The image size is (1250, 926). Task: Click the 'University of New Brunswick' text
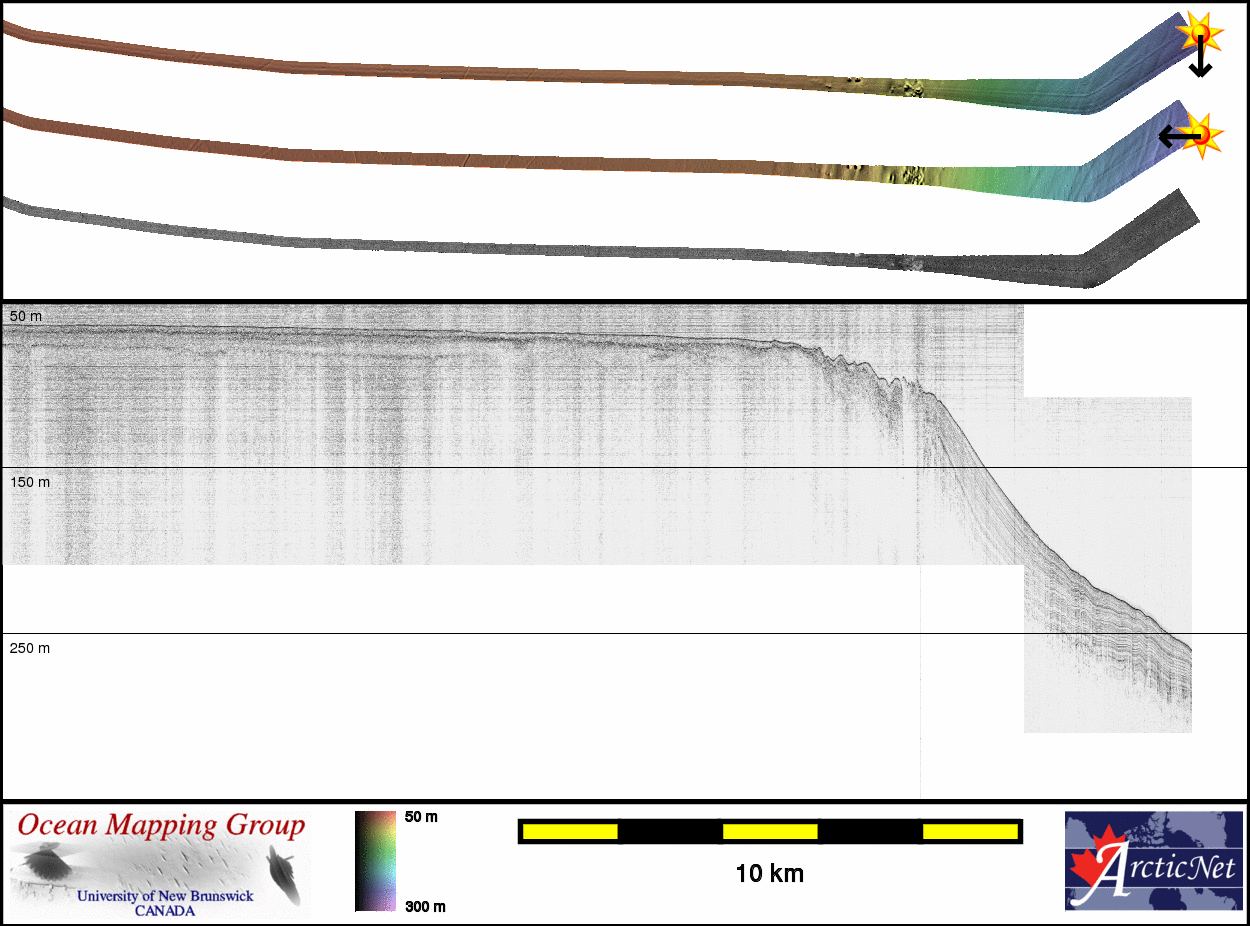[165, 896]
